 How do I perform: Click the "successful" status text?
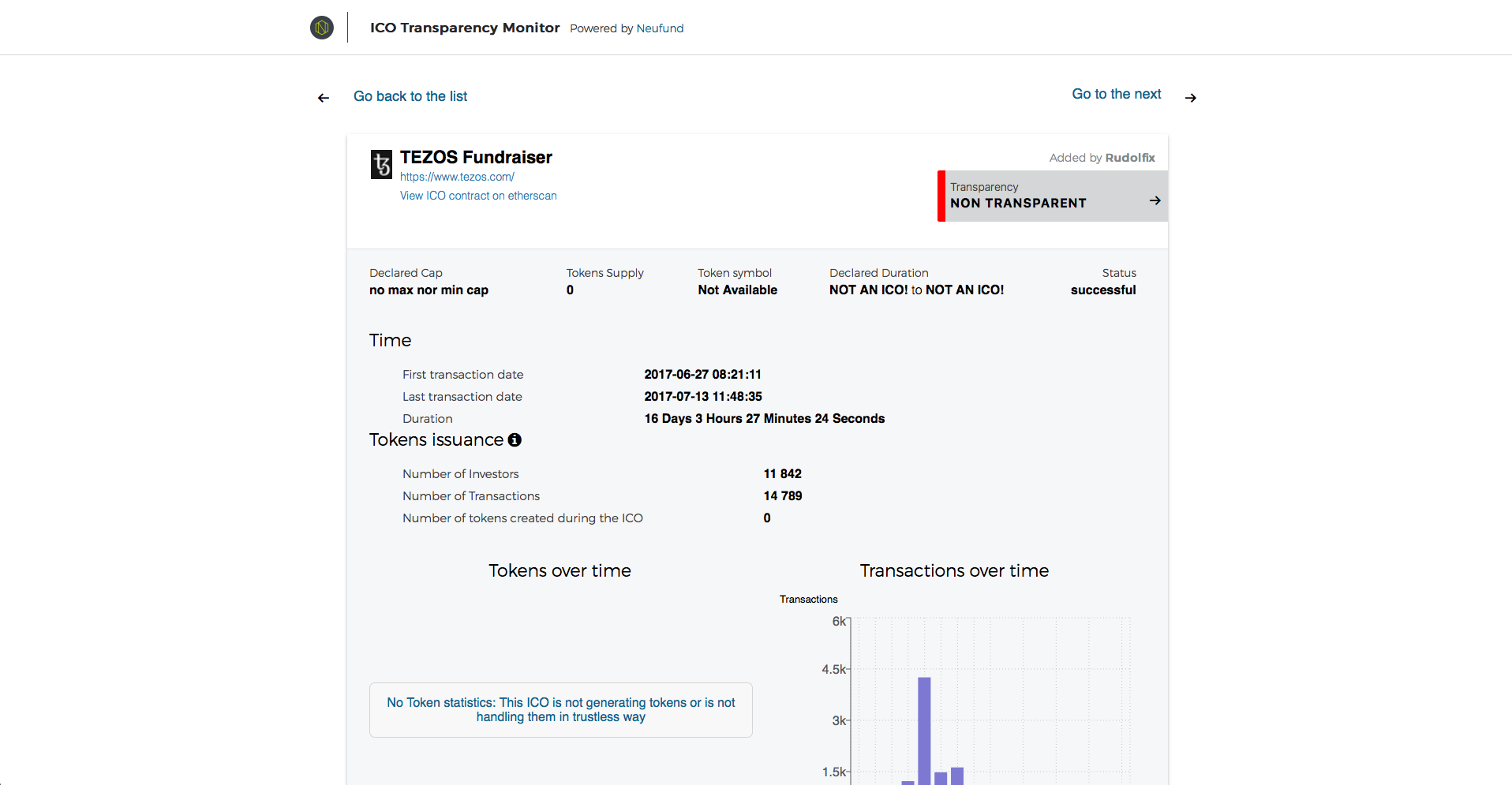pyautogui.click(x=1102, y=290)
